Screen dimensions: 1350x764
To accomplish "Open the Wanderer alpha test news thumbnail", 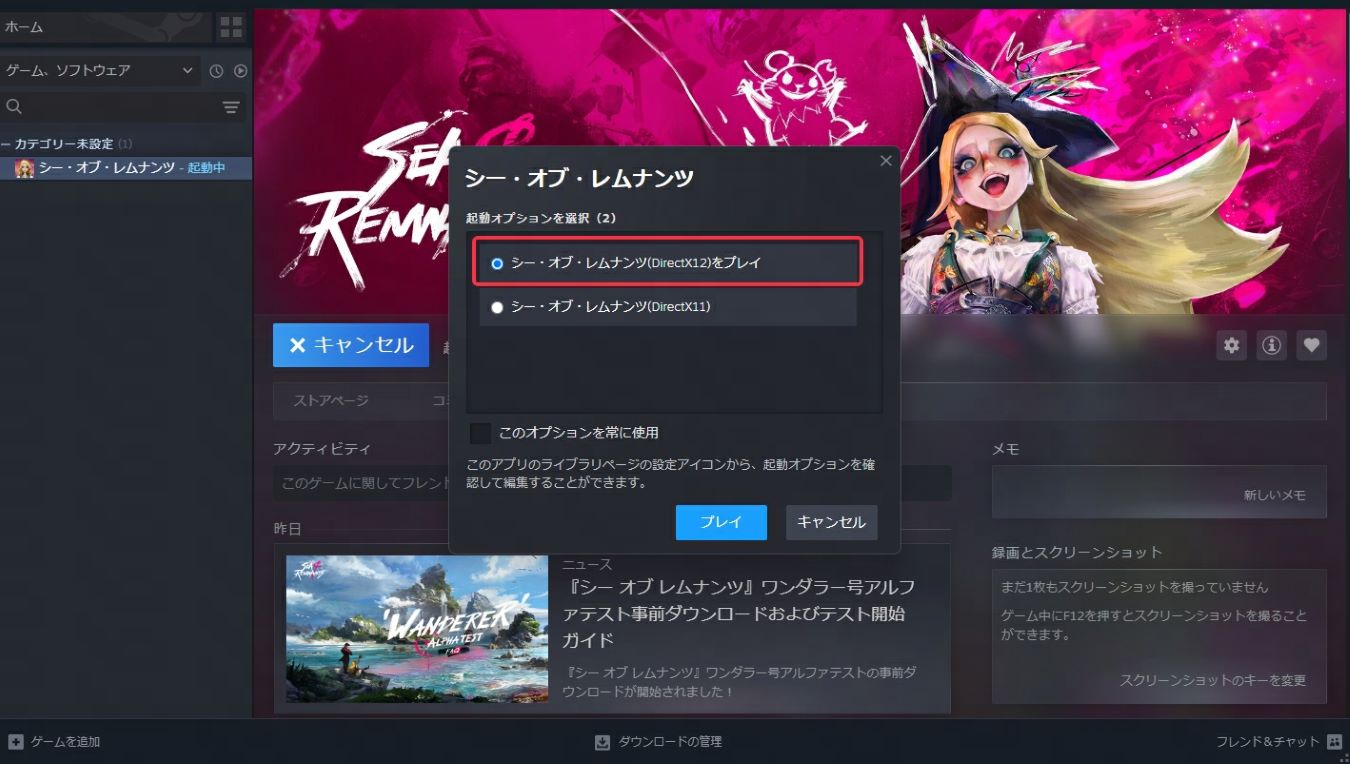I will (416, 629).
